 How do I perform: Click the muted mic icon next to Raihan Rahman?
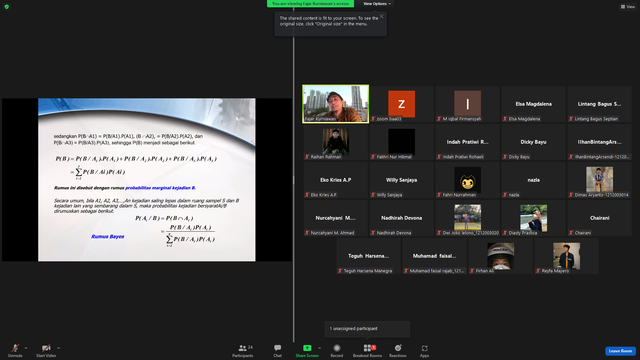(307, 157)
